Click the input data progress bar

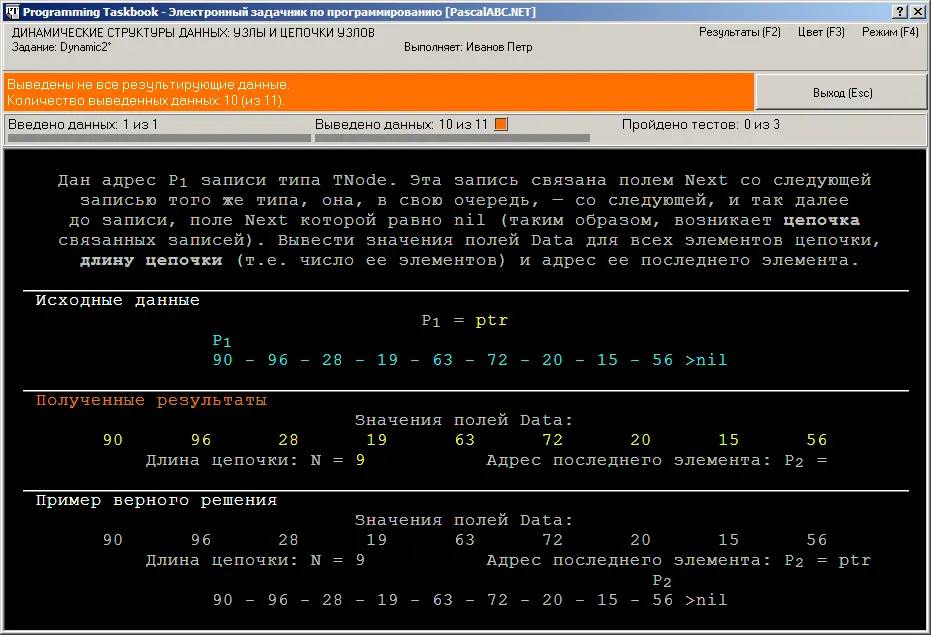tap(159, 138)
